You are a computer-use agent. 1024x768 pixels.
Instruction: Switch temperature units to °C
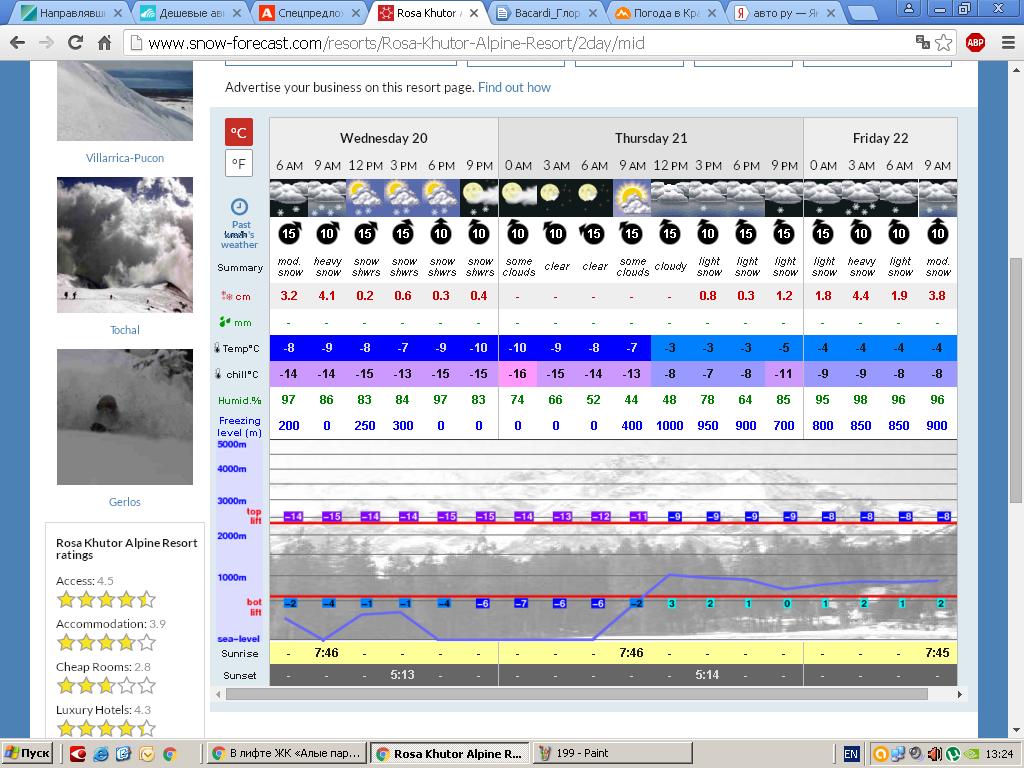(x=238, y=133)
